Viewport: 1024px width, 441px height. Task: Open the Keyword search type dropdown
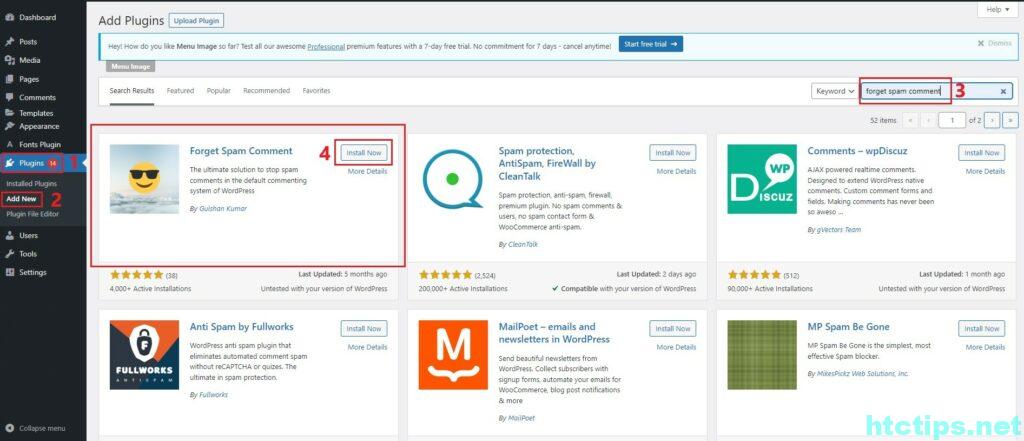point(835,91)
